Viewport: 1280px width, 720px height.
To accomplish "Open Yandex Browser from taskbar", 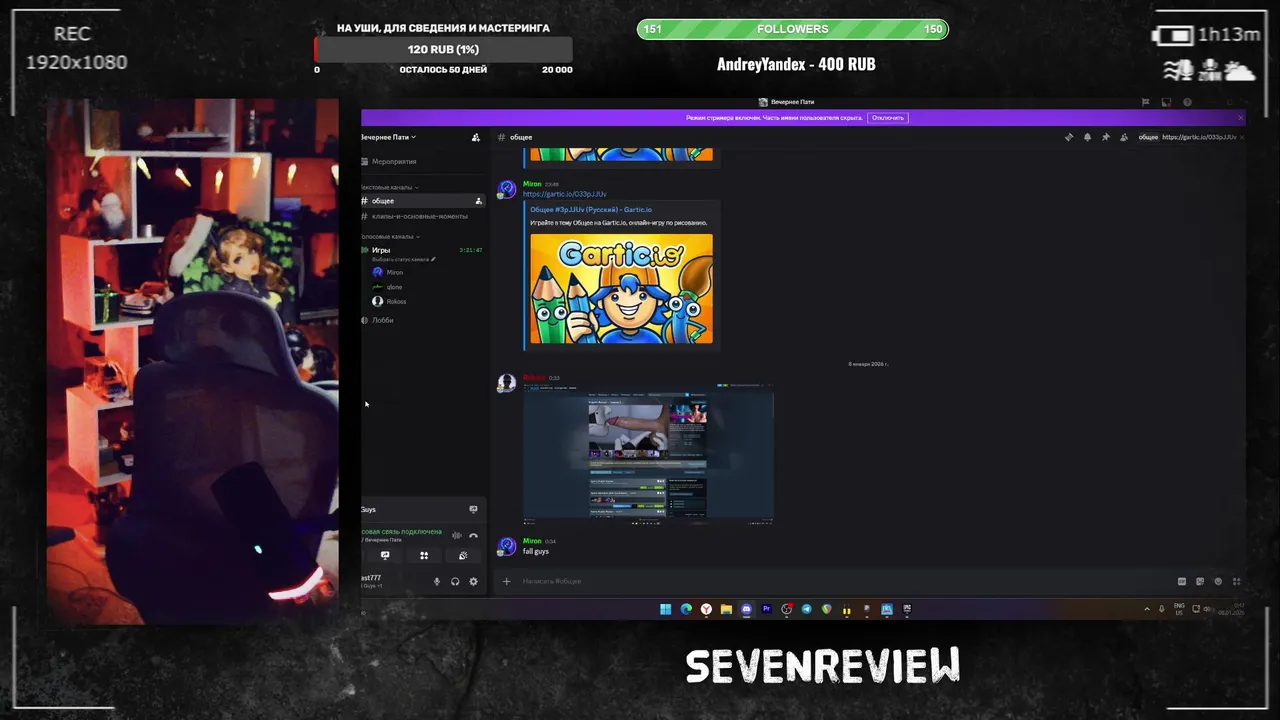I will point(706,609).
